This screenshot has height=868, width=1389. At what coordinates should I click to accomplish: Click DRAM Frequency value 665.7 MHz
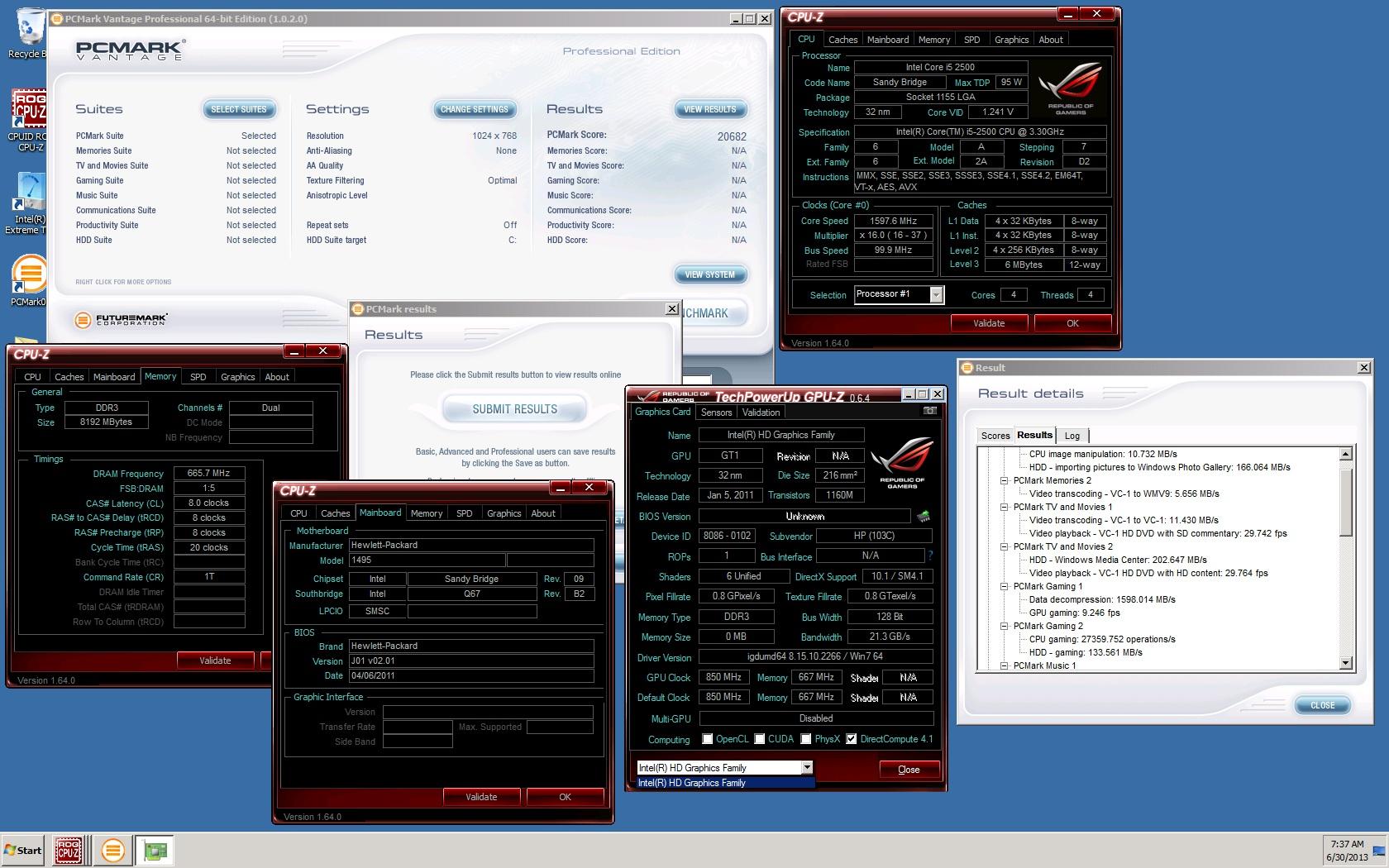(208, 474)
